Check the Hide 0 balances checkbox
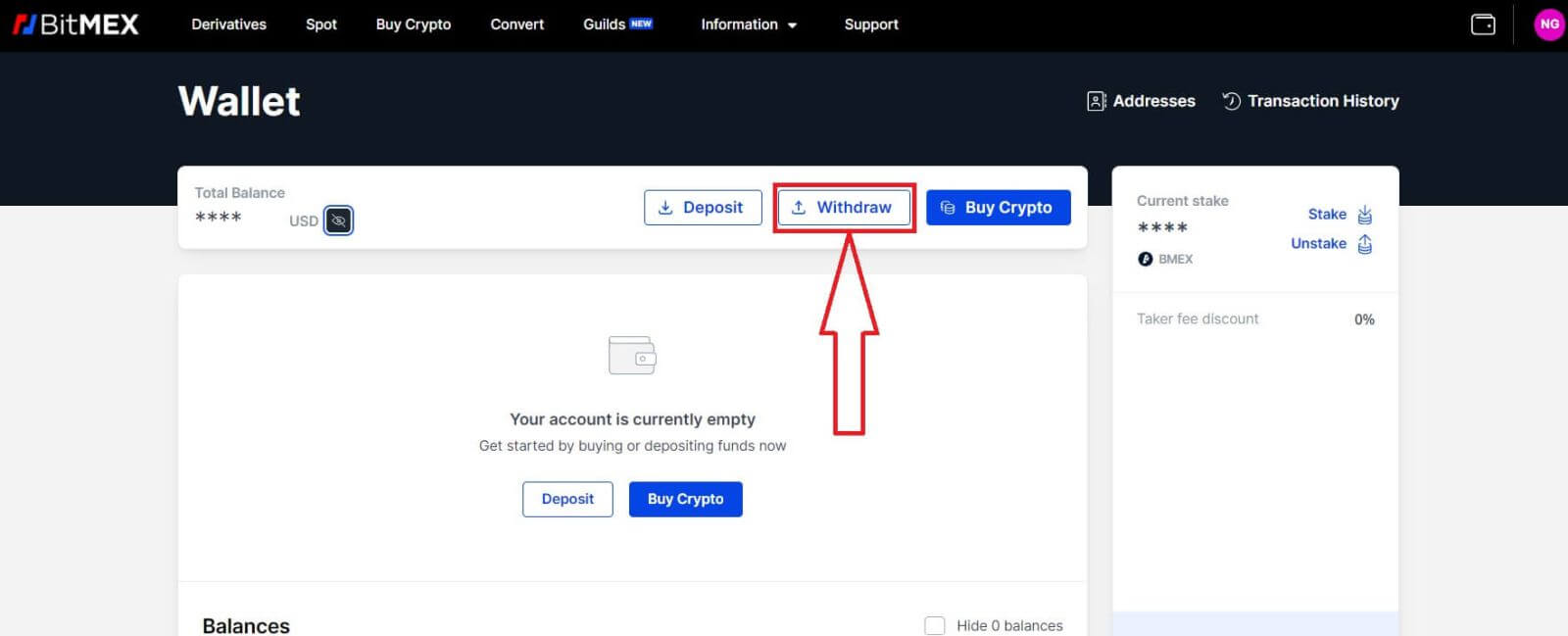The width and height of the screenshot is (1568, 636). click(x=935, y=625)
